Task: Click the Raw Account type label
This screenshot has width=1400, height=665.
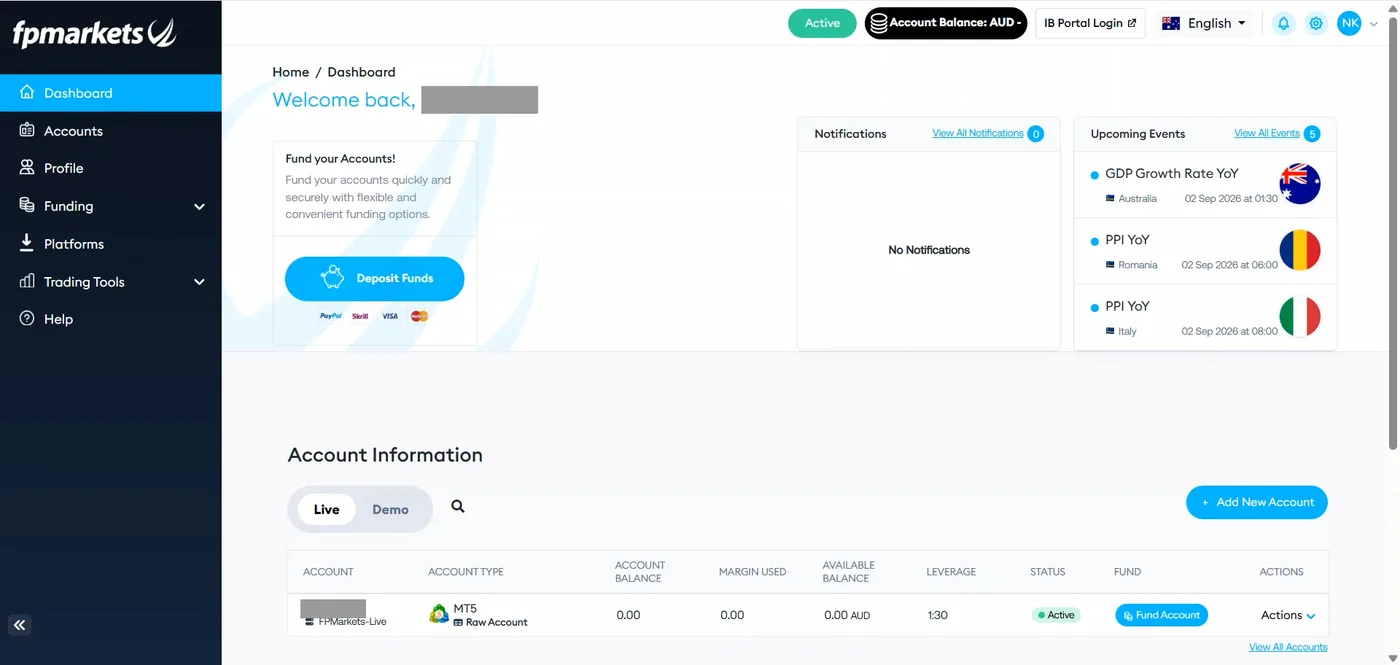Action: point(496,622)
